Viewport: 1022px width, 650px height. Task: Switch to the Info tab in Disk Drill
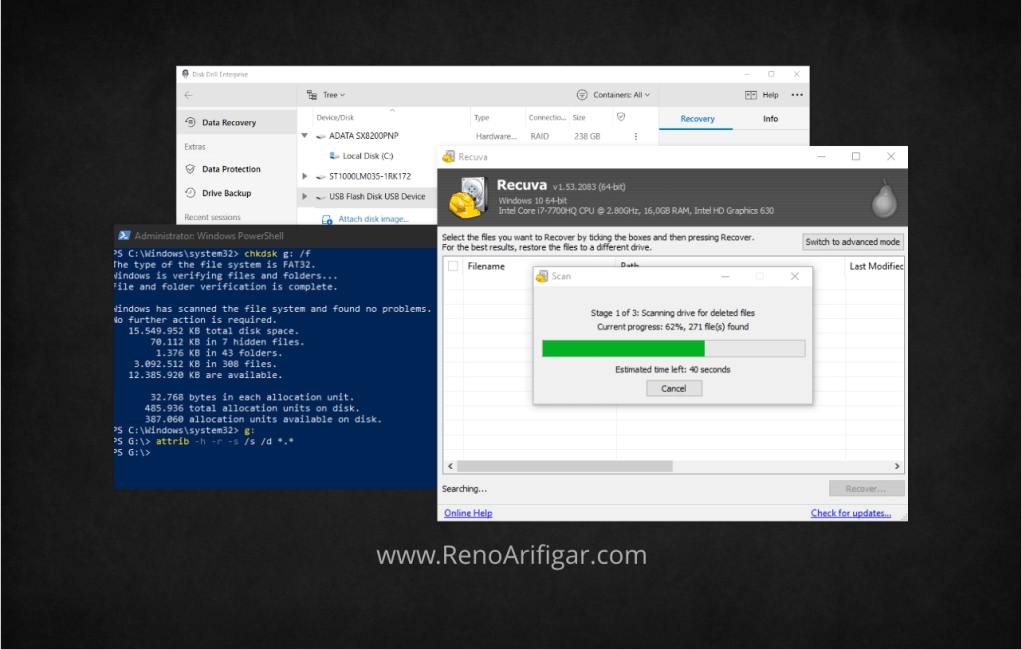coord(769,118)
